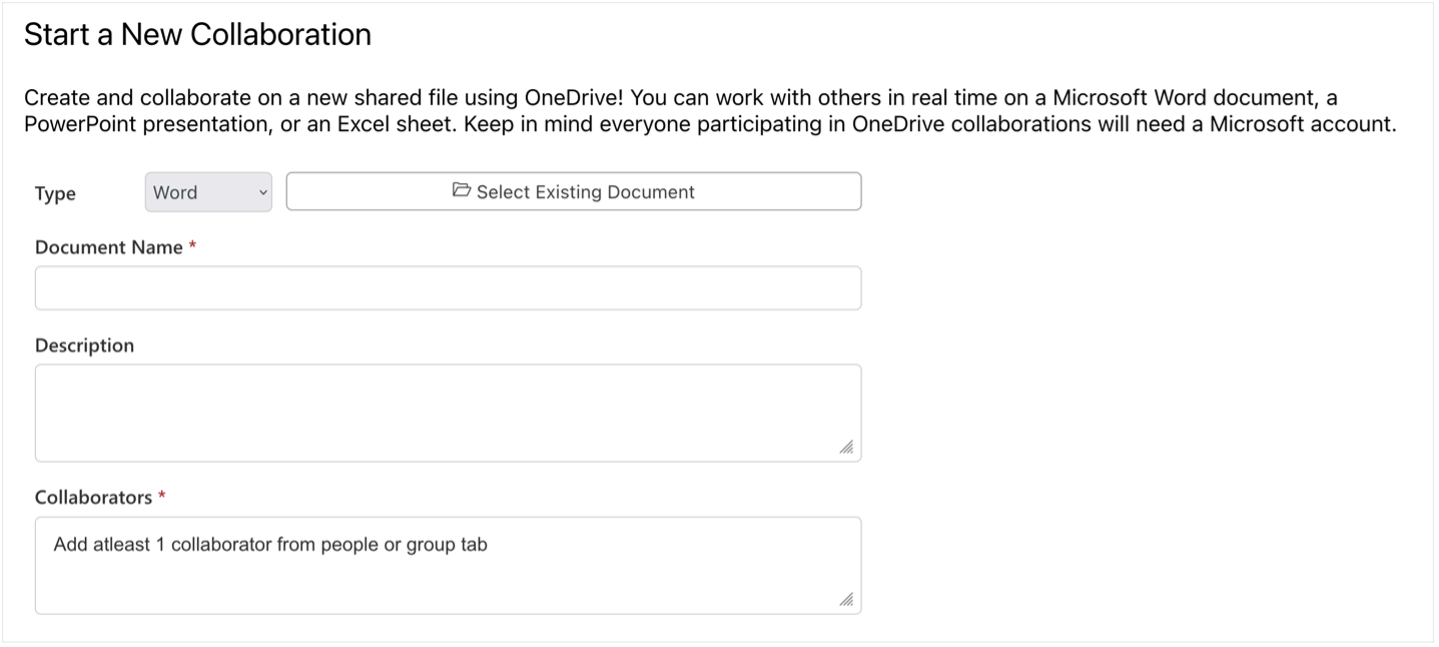The width and height of the screenshot is (1439, 647).
Task: Click the resize grip on Collaborators area
Action: pyautogui.click(x=846, y=597)
